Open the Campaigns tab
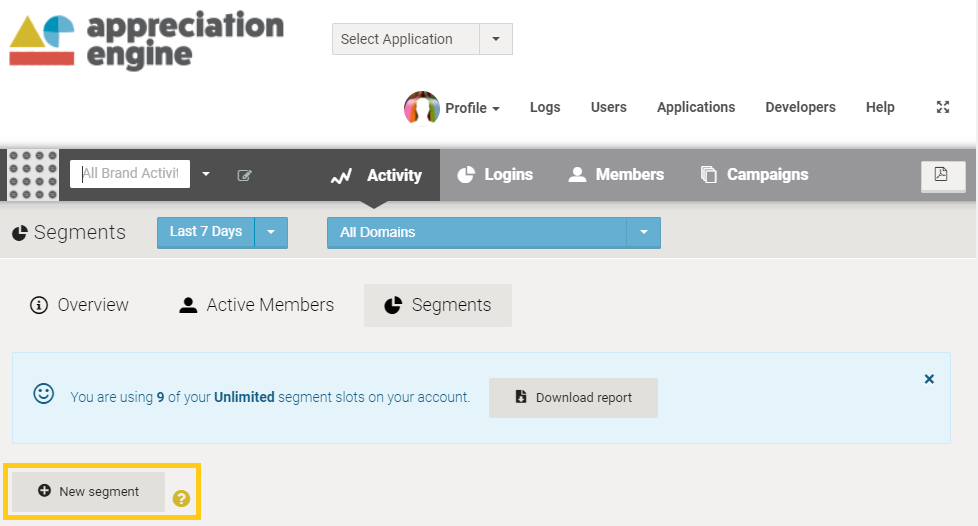This screenshot has height=526, width=978. [x=755, y=175]
